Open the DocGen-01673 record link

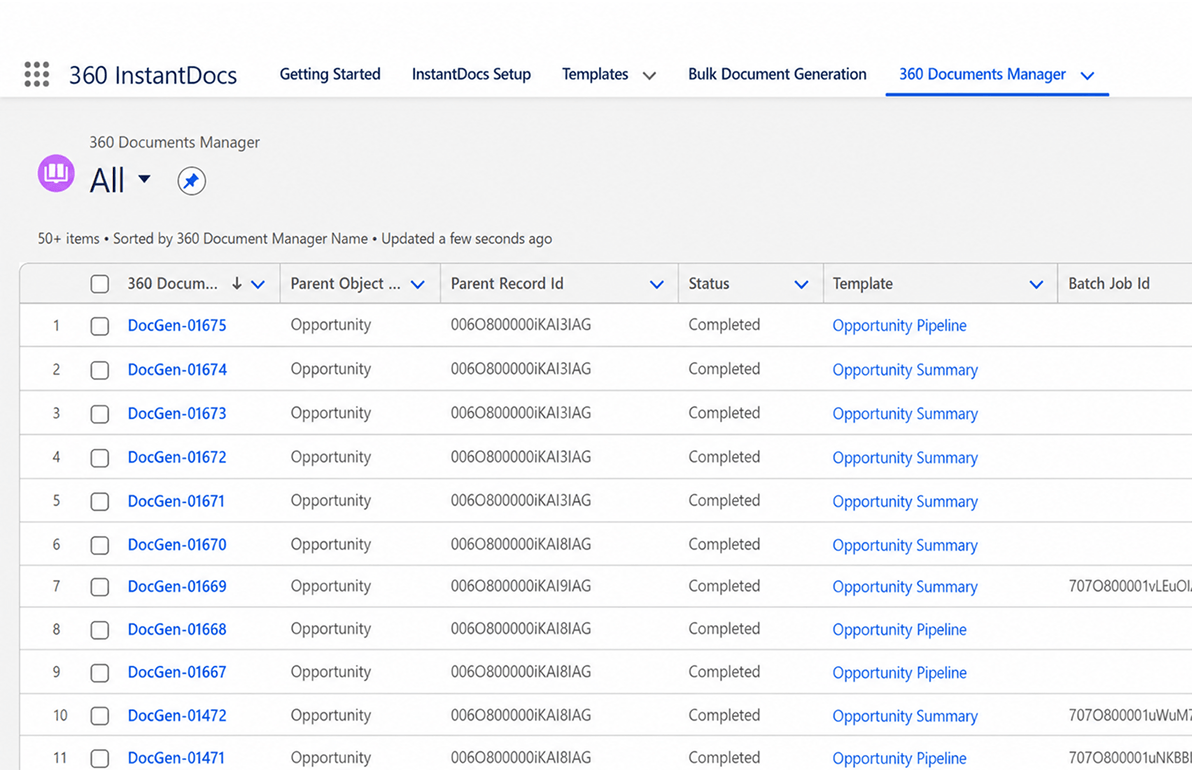pos(177,414)
